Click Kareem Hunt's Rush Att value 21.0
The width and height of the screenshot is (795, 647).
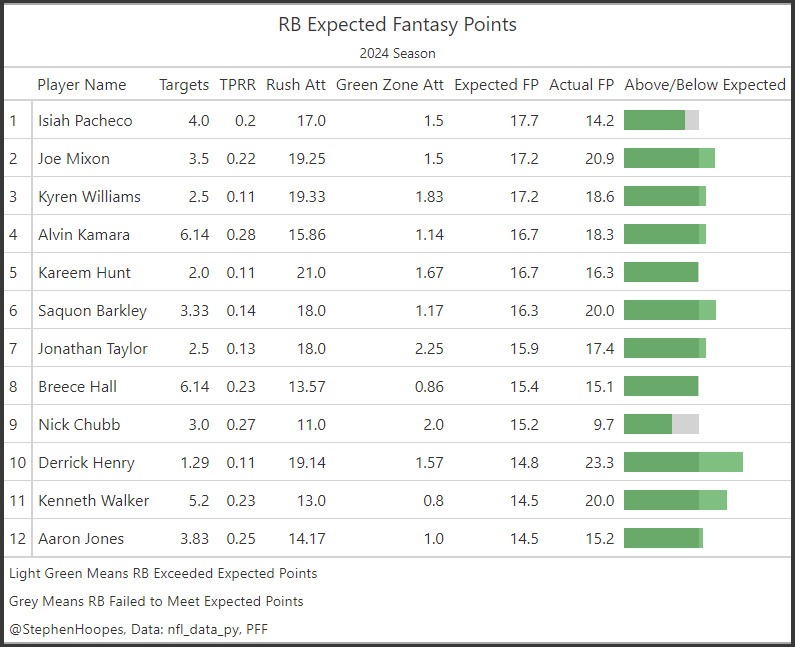(310, 273)
